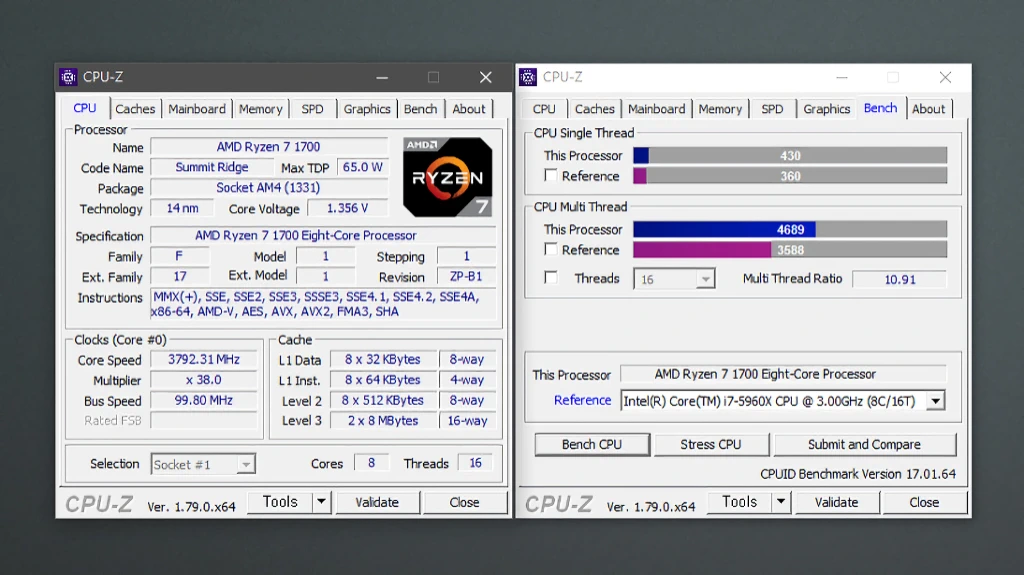Image resolution: width=1024 pixels, height=575 pixels.
Task: Close the right CPU-Z window with X
Action: (x=945, y=77)
